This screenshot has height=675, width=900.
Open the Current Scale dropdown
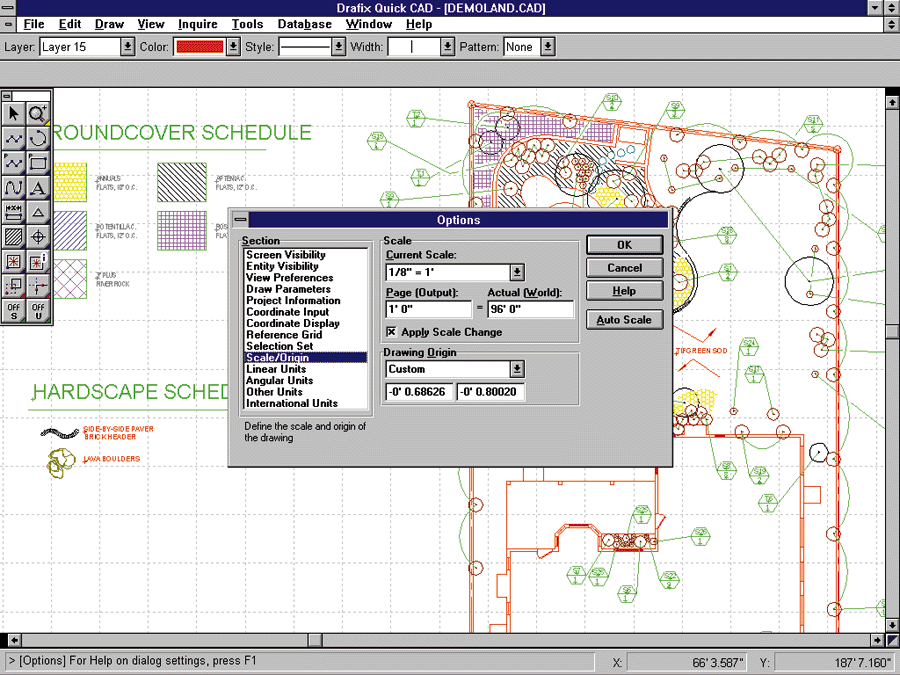[517, 272]
